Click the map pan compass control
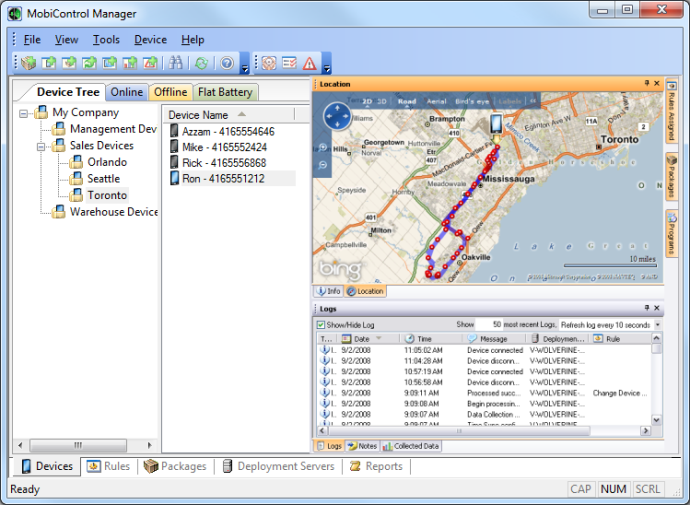 coord(337,117)
